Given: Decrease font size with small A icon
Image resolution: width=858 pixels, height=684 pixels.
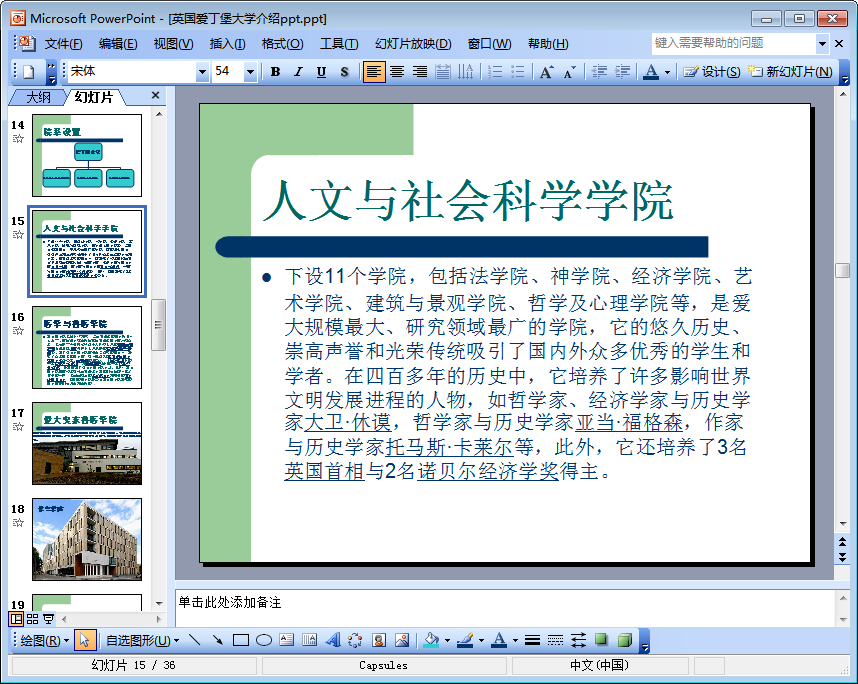Looking at the screenshot, I should [569, 72].
